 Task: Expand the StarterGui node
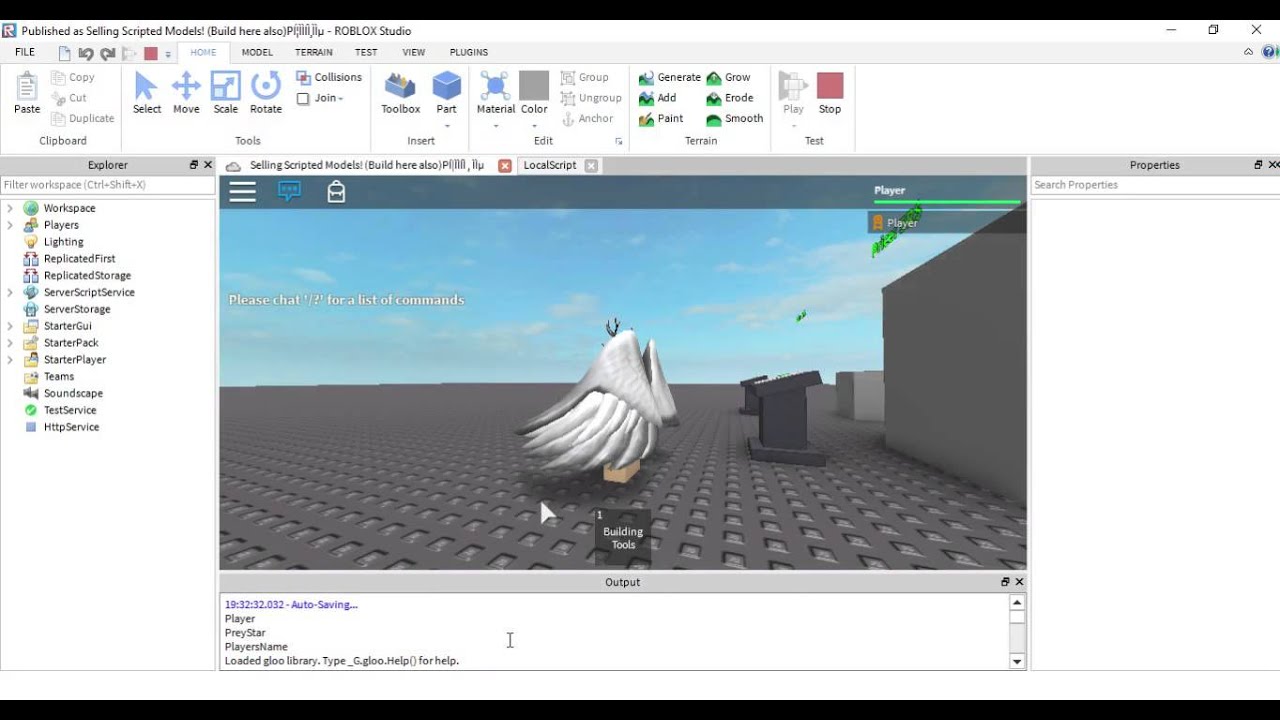coord(10,326)
